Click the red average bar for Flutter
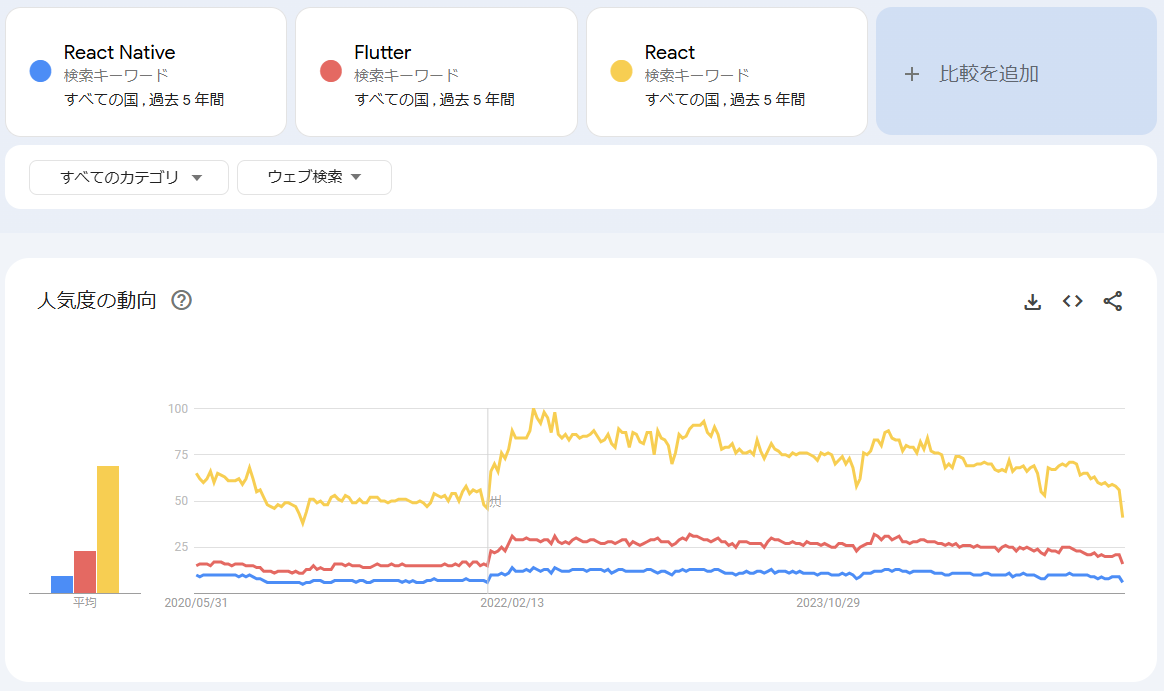 click(x=85, y=572)
